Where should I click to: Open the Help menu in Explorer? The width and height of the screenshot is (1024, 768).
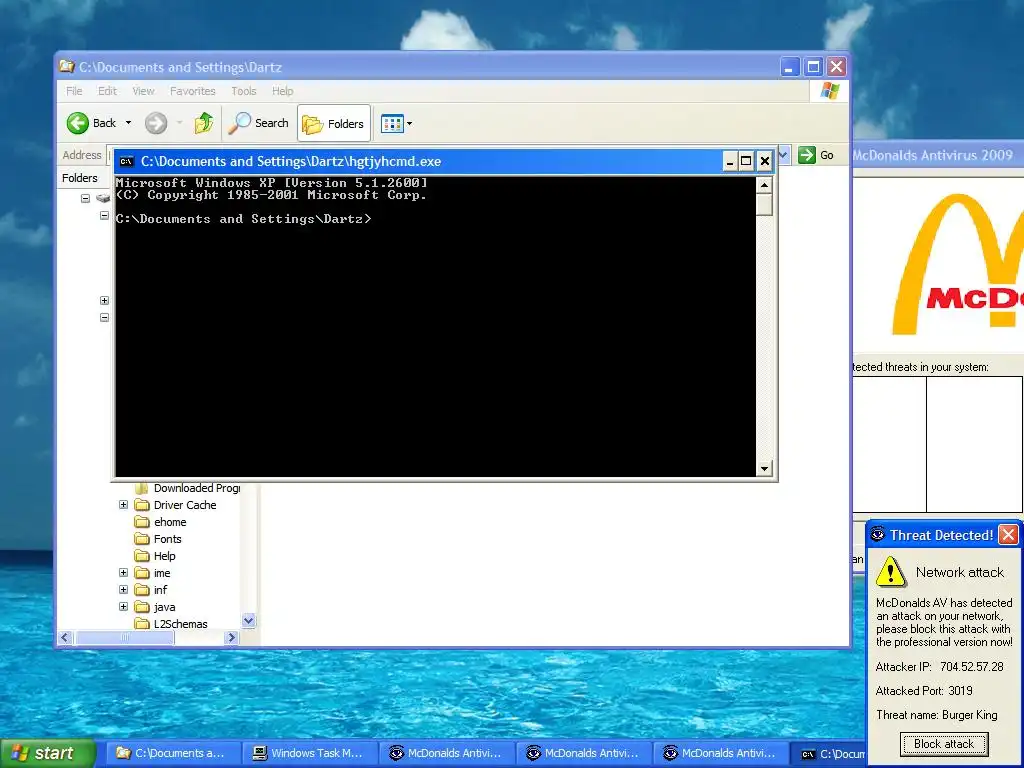(x=282, y=91)
